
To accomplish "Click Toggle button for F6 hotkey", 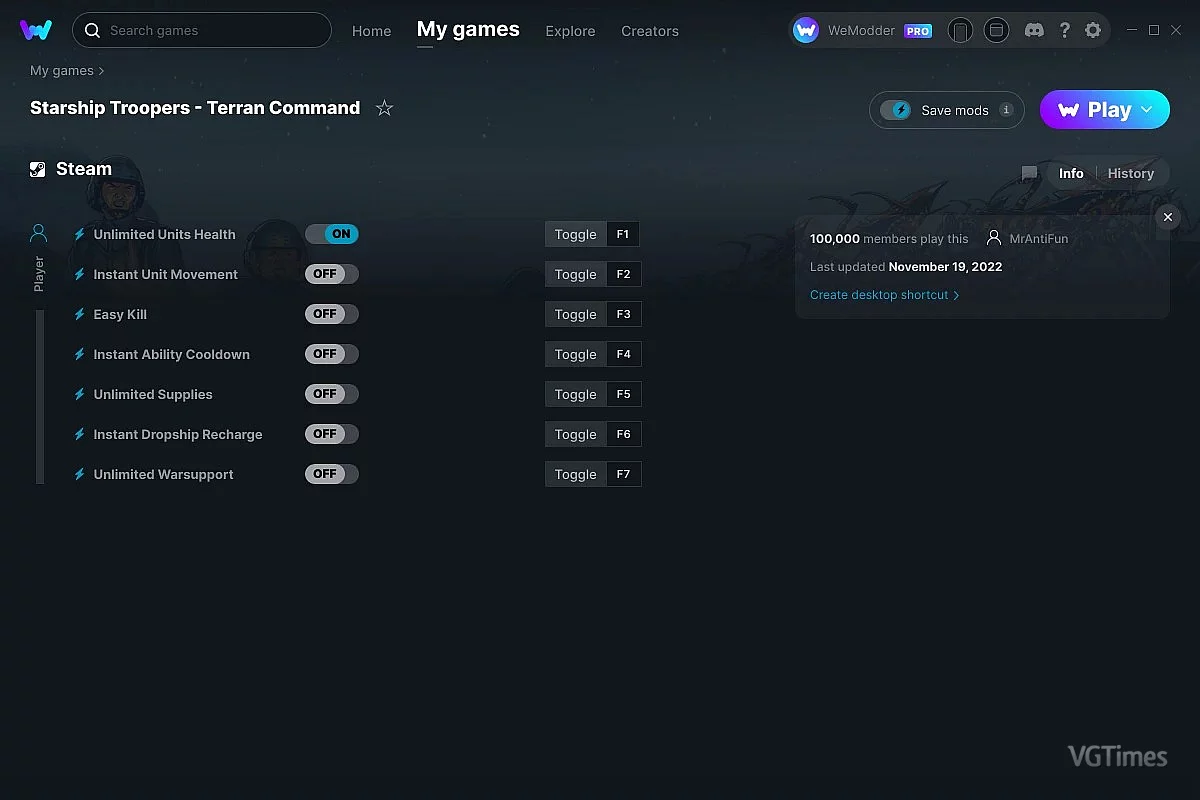I will tap(575, 434).
